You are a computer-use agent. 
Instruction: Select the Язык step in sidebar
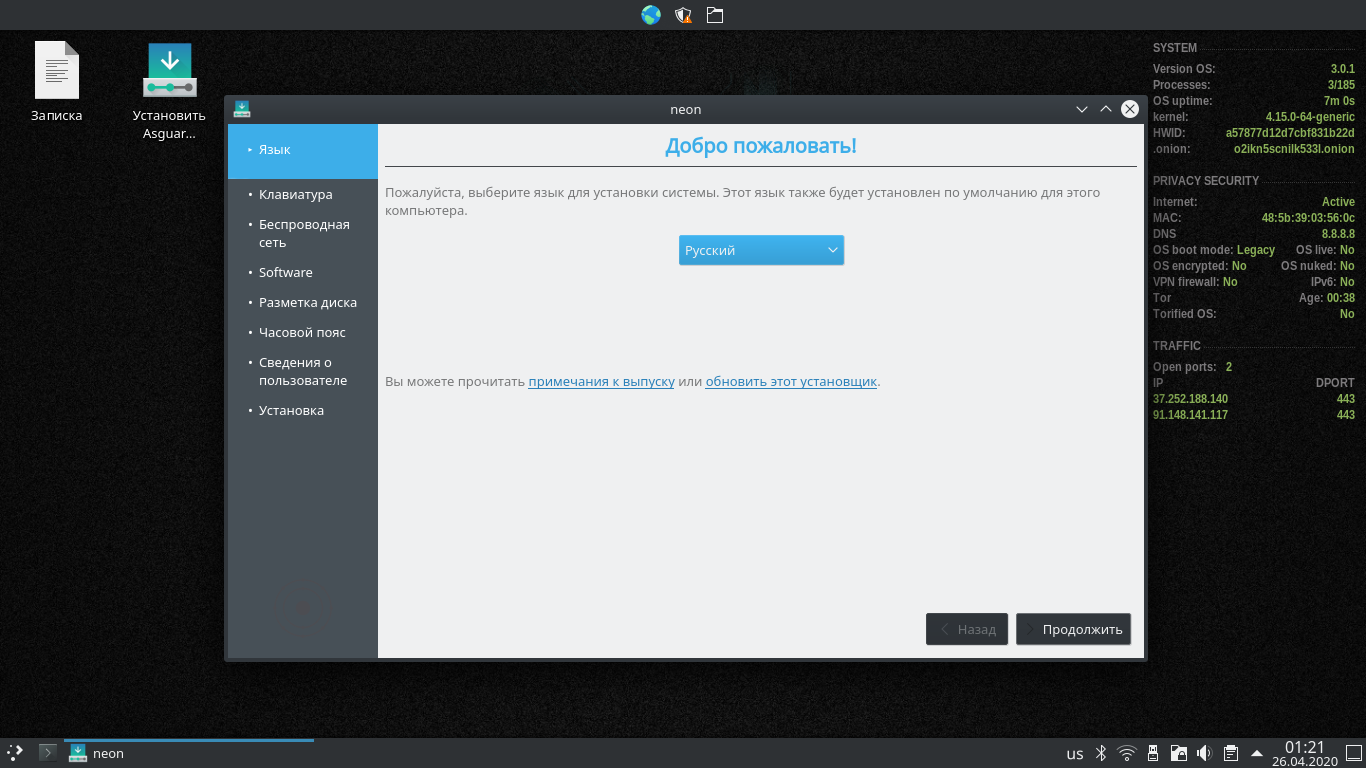[303, 150]
